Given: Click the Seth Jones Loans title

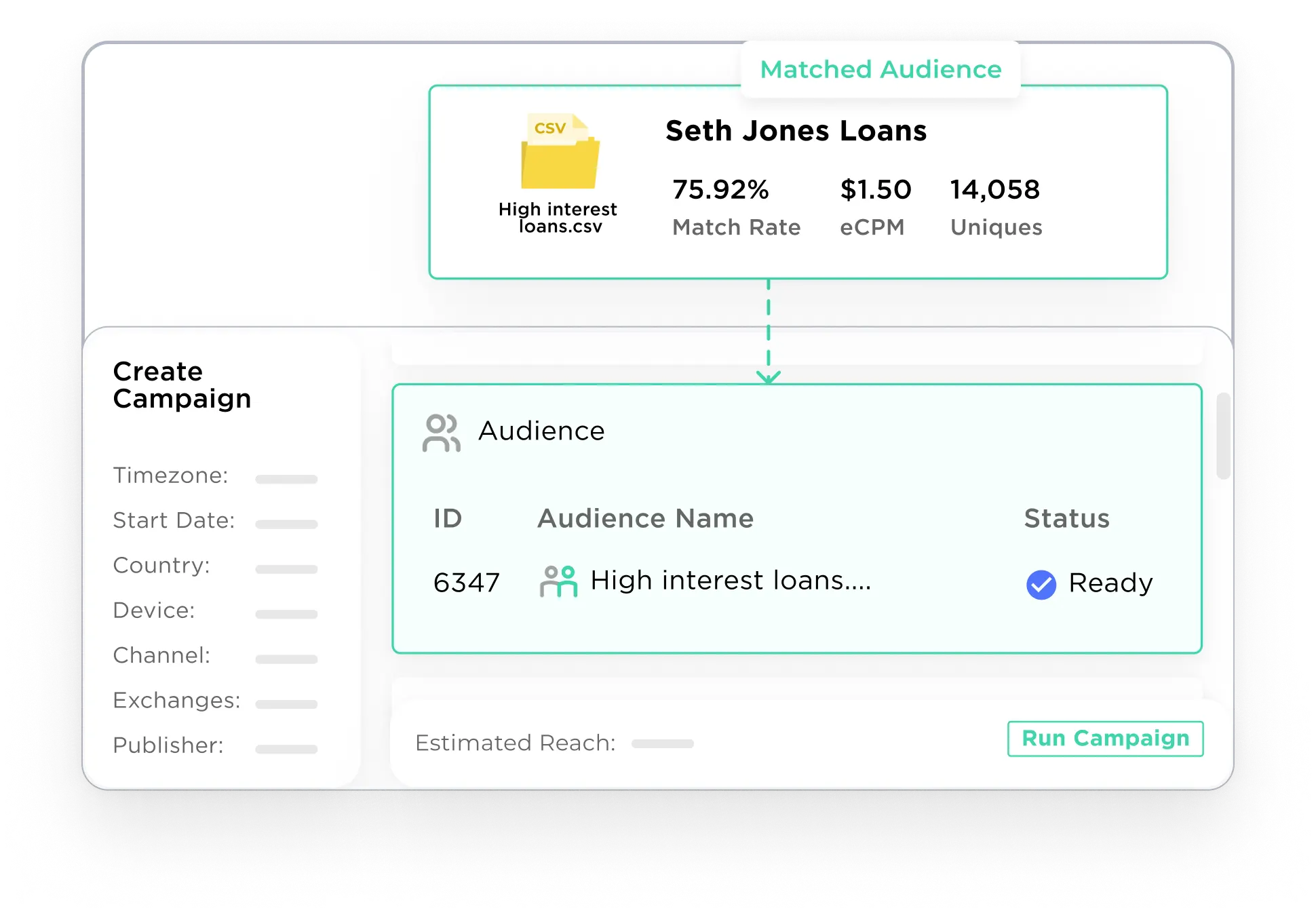Looking at the screenshot, I should pyautogui.click(x=796, y=130).
